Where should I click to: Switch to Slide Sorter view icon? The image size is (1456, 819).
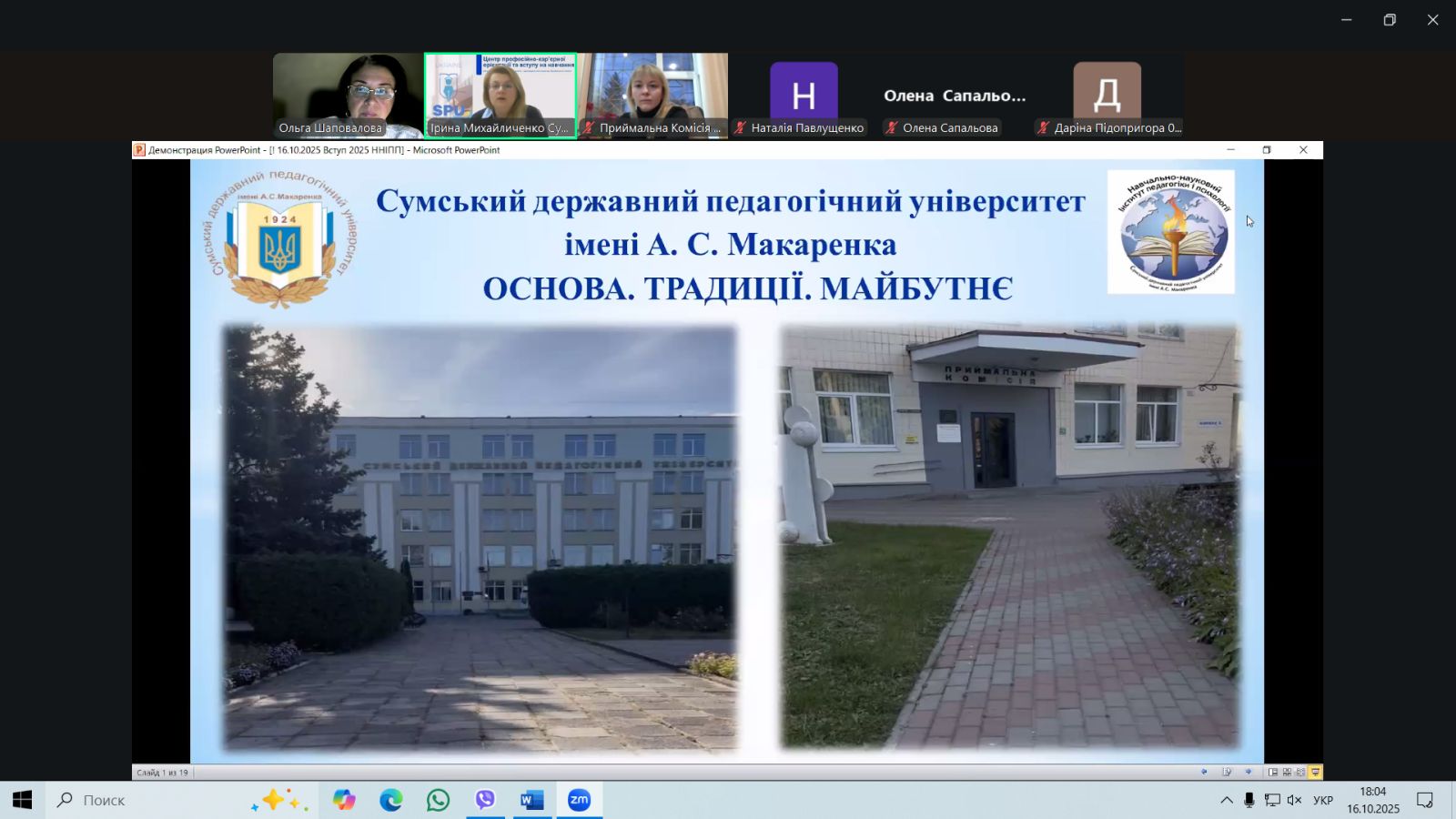point(1287,773)
